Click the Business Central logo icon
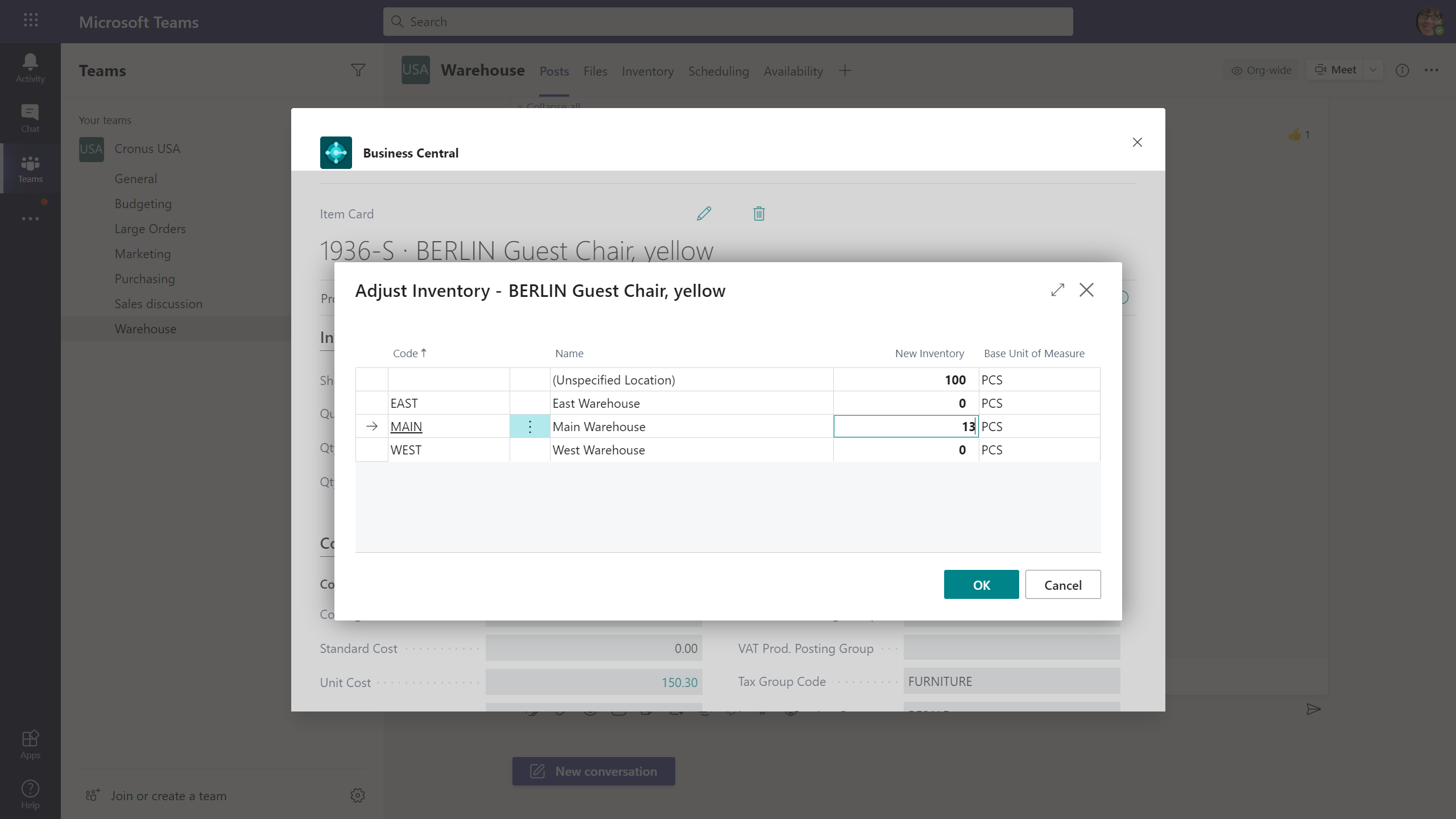 click(336, 152)
